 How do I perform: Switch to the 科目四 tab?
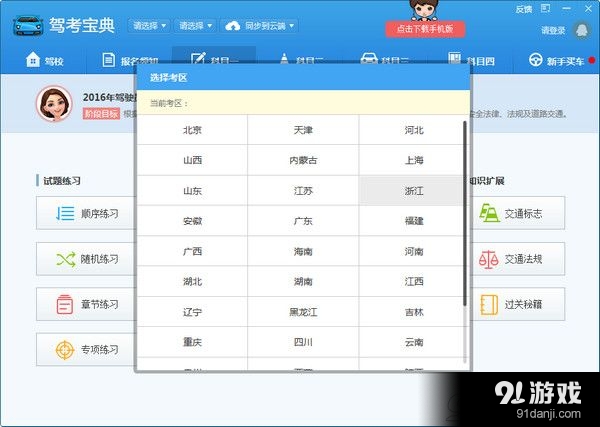pyautogui.click(x=471, y=60)
